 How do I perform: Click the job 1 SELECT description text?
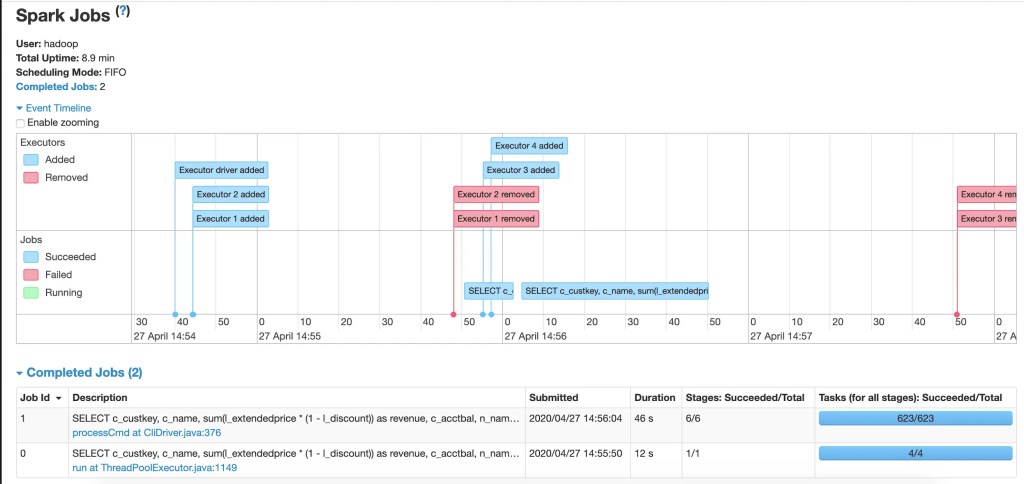[x=295, y=417]
